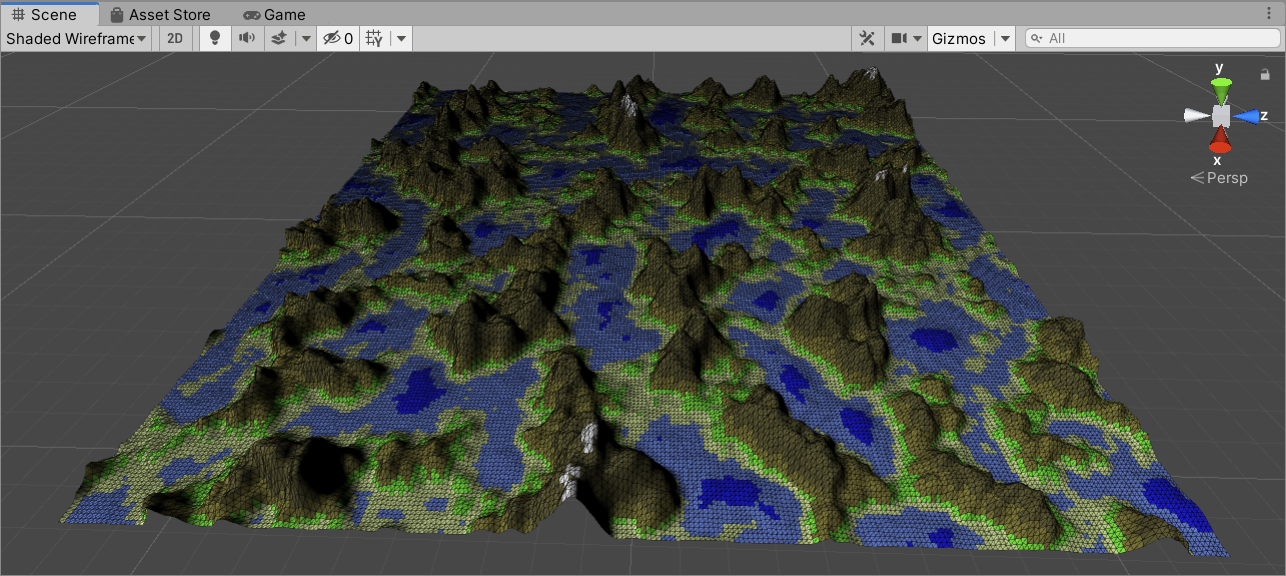The height and width of the screenshot is (576, 1286).
Task: Open component editor tools (wrench icon)
Action: (x=867, y=39)
